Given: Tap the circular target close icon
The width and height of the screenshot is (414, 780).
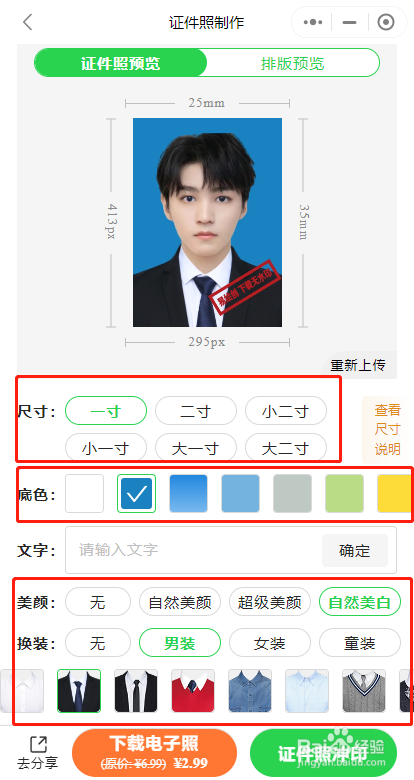Looking at the screenshot, I should coord(386,22).
